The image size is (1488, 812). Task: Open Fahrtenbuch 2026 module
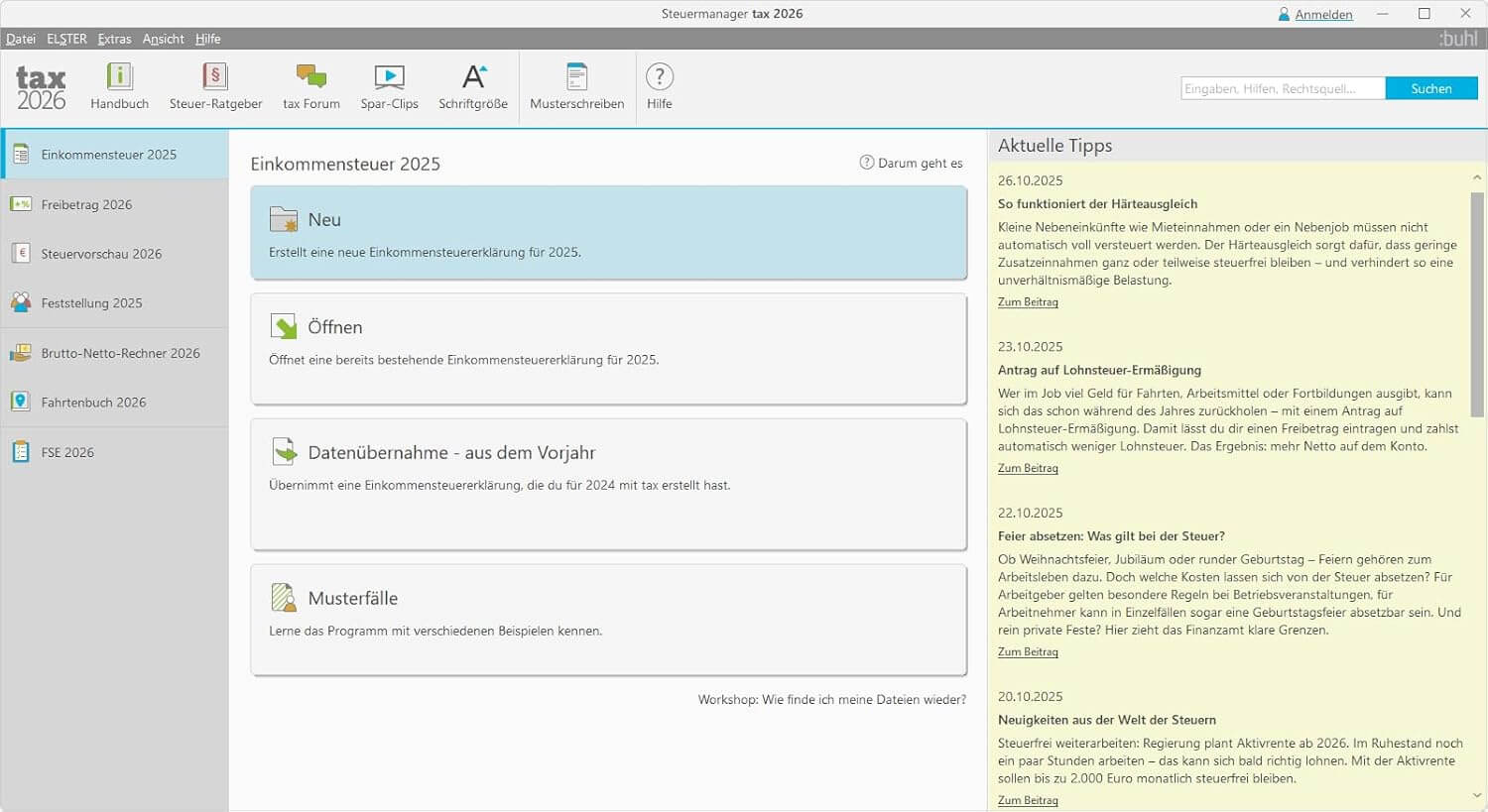93,403
